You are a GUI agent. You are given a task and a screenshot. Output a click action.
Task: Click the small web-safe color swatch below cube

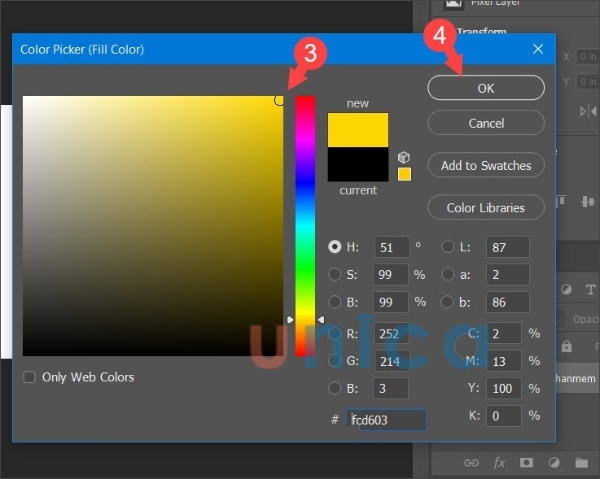(x=404, y=174)
